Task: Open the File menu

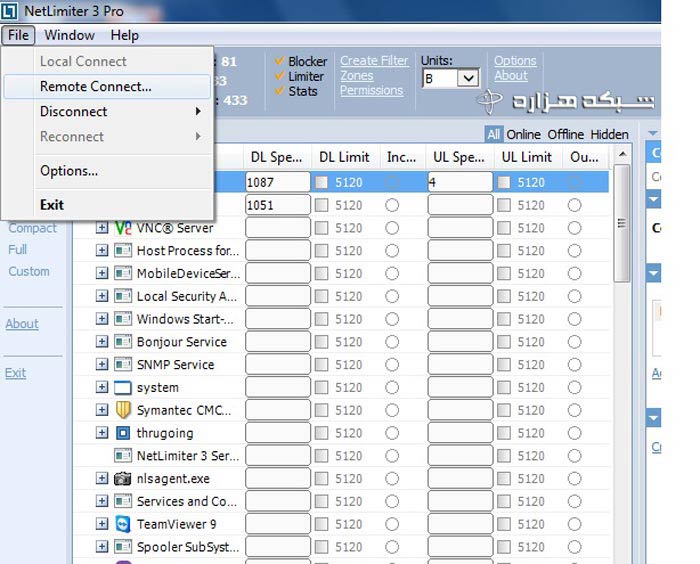Action: point(18,35)
